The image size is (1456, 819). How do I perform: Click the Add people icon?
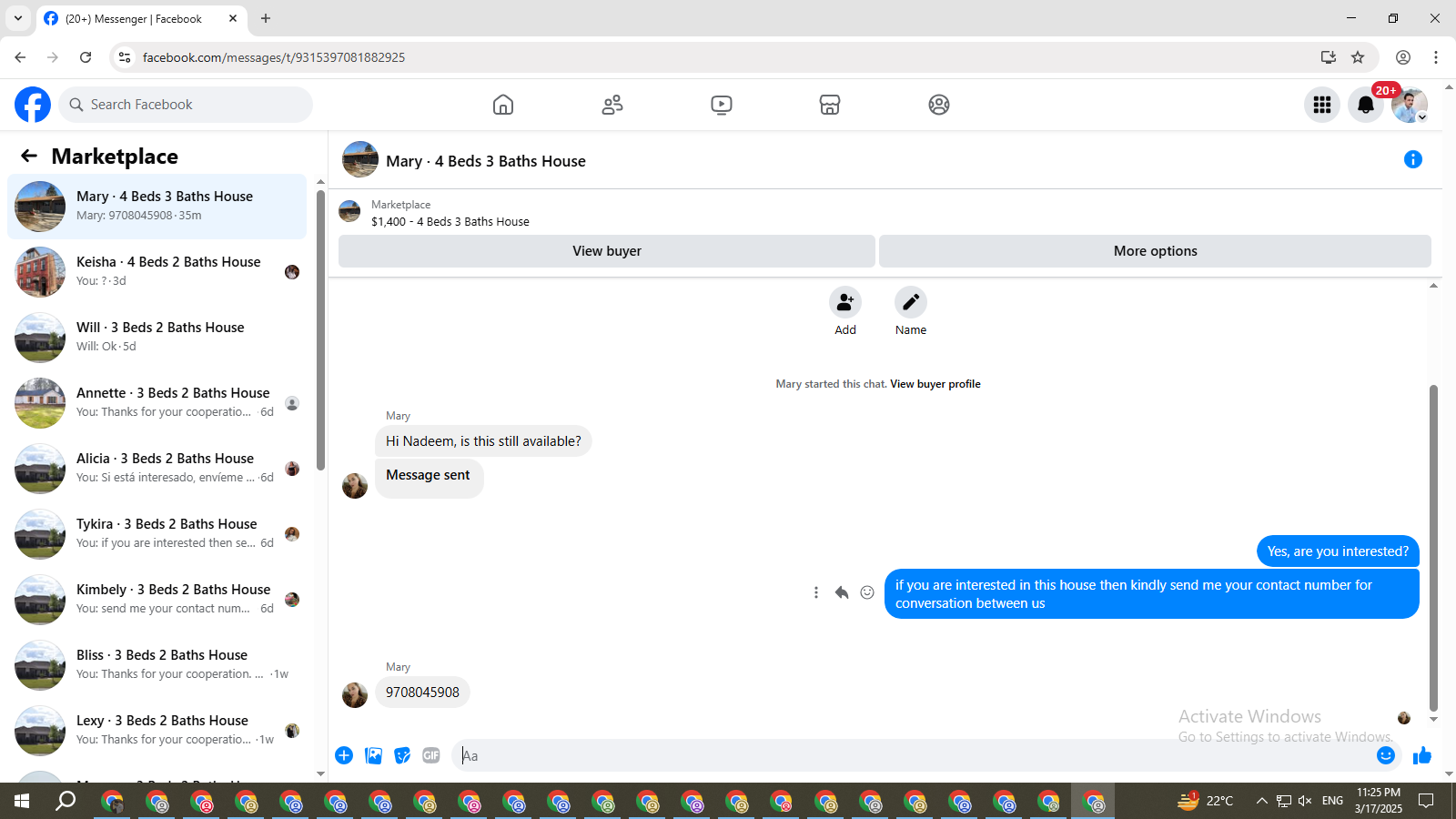tap(845, 302)
